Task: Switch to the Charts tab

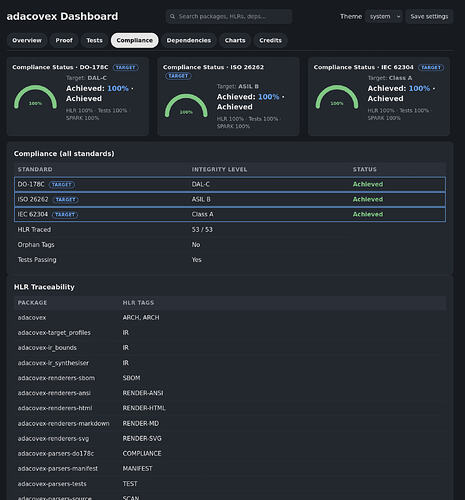Action: click(x=235, y=40)
